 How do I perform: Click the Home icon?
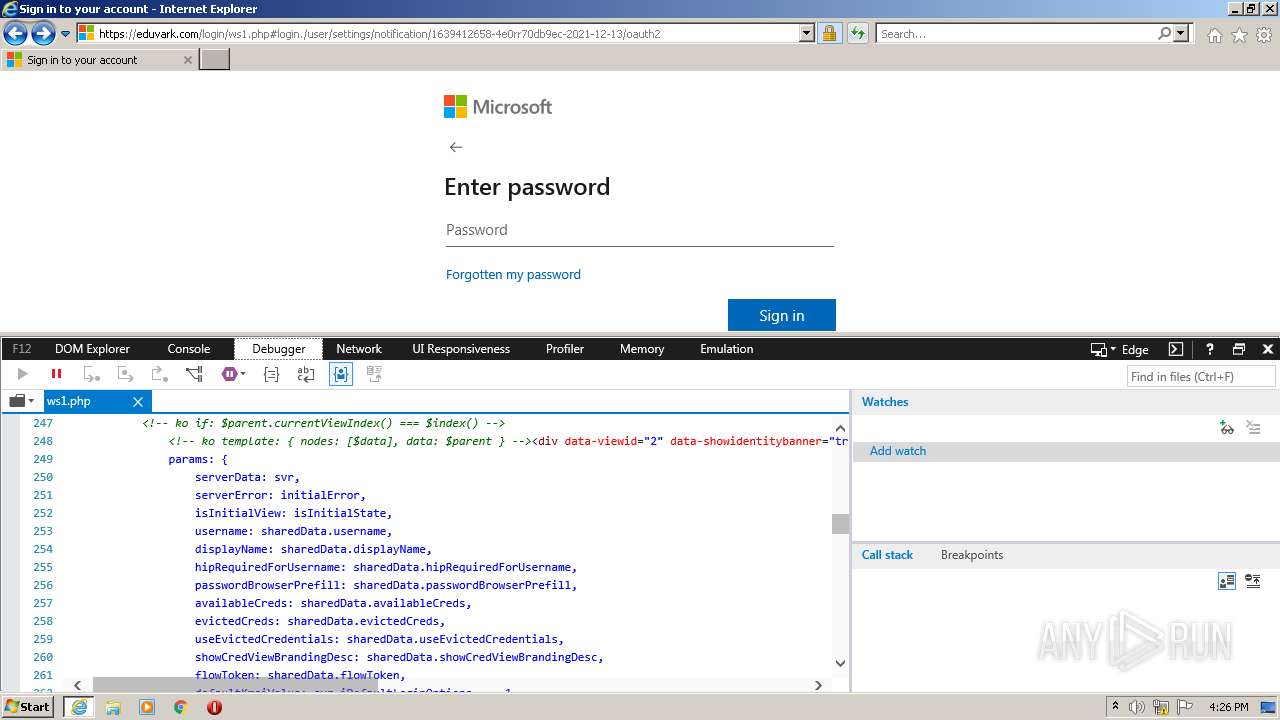click(1214, 35)
